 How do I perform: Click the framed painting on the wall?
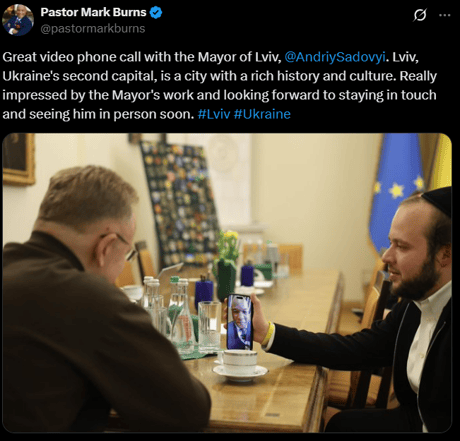click(18, 159)
